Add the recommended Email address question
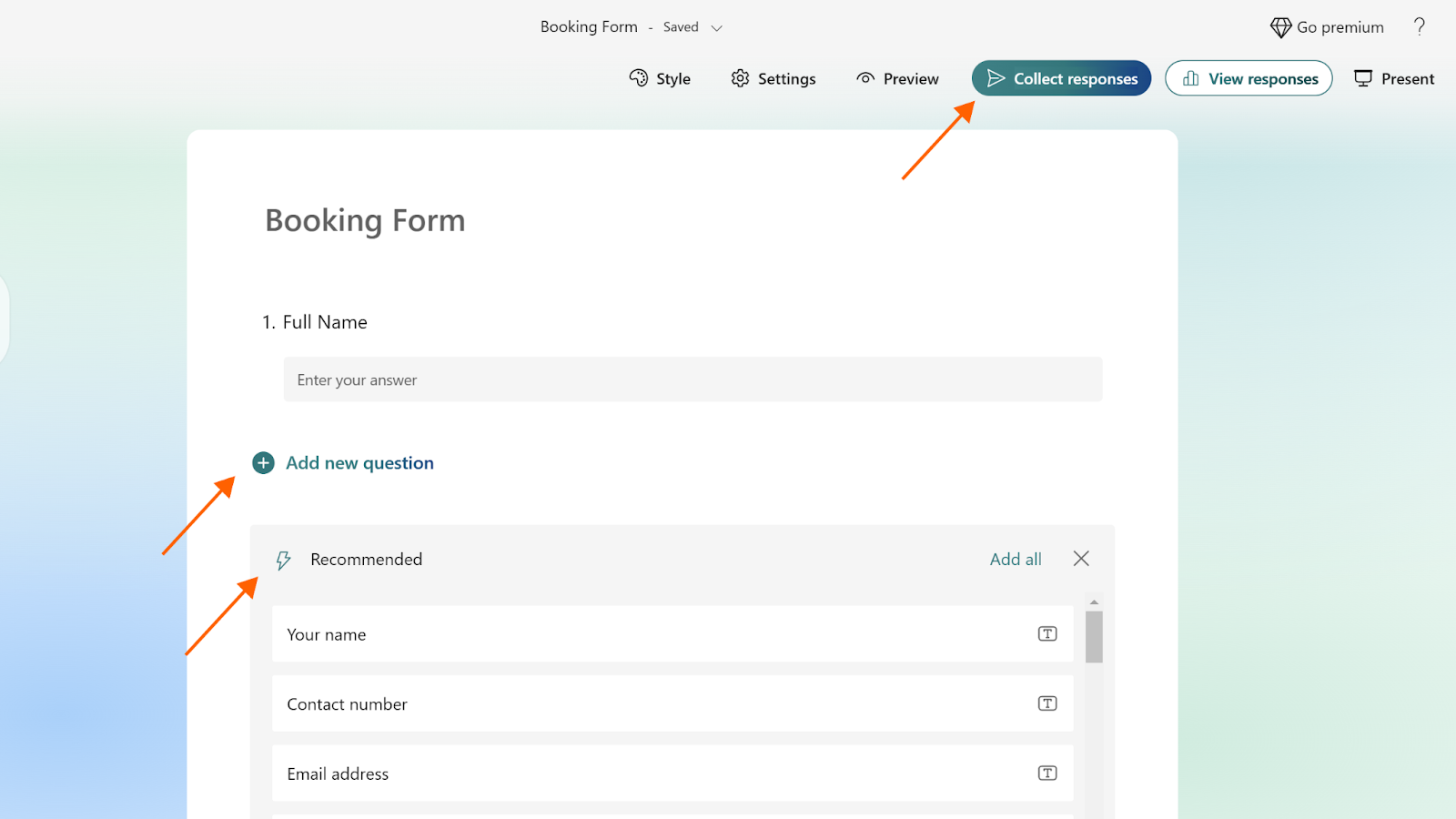This screenshot has height=819, width=1456. 637,773
